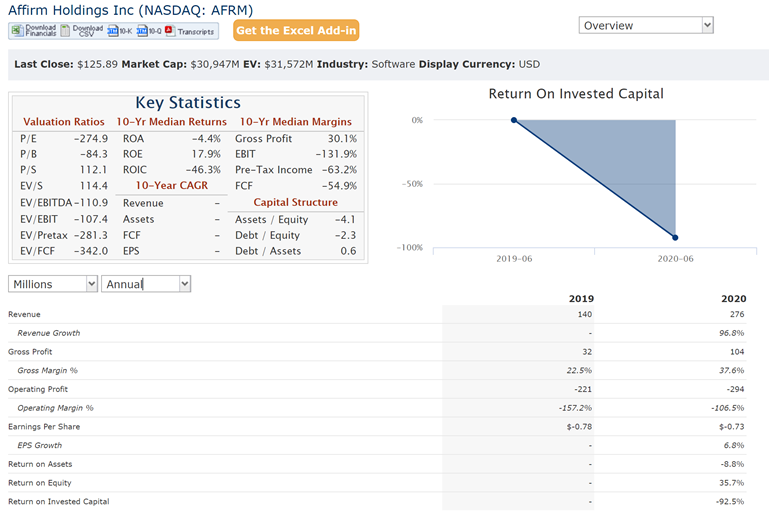Click the 10-Yr Median Margins header
This screenshot has width=769, height=511.
coord(296,122)
